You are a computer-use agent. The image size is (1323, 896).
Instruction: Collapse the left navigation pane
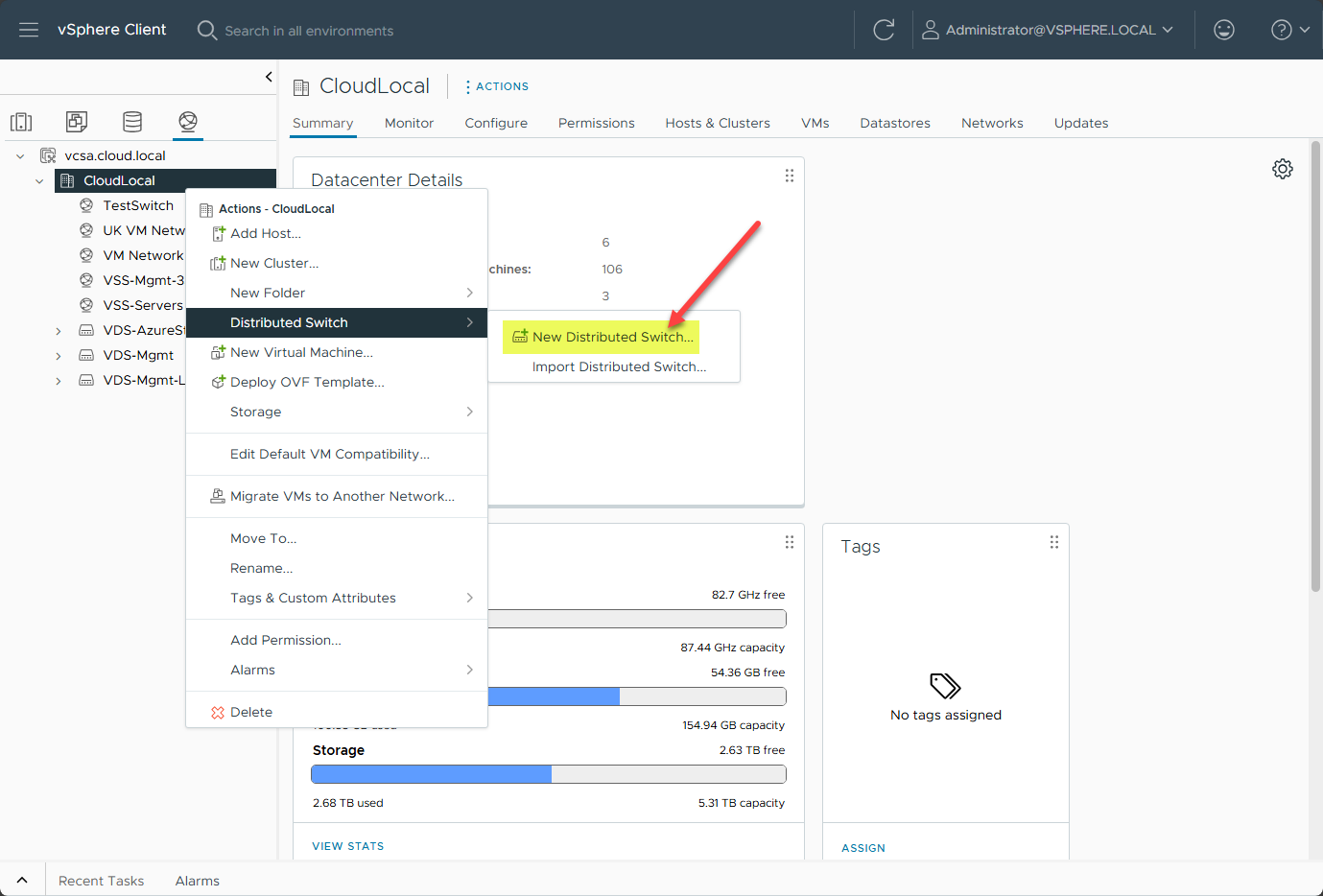pos(269,77)
